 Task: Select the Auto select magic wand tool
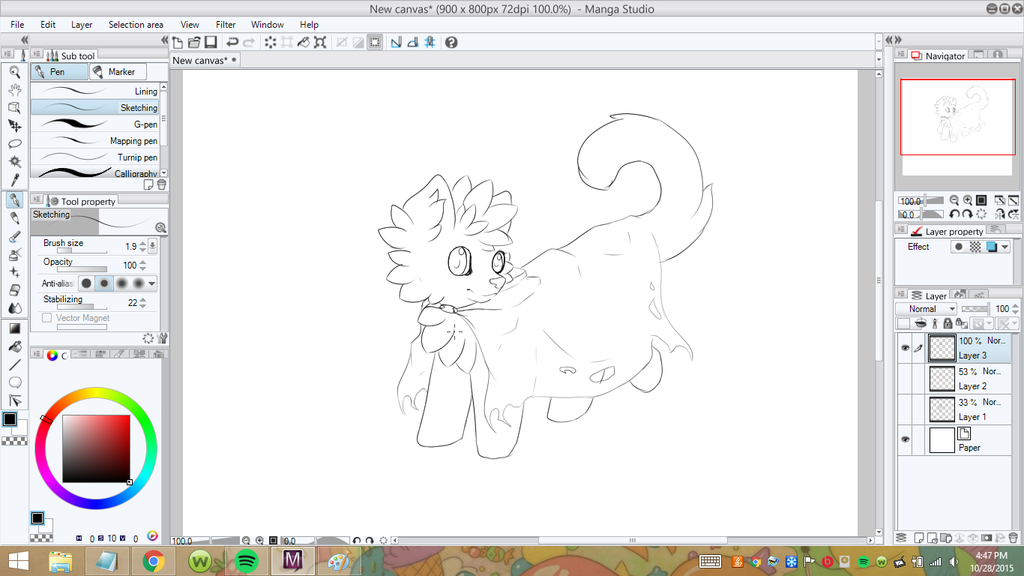tap(14, 161)
